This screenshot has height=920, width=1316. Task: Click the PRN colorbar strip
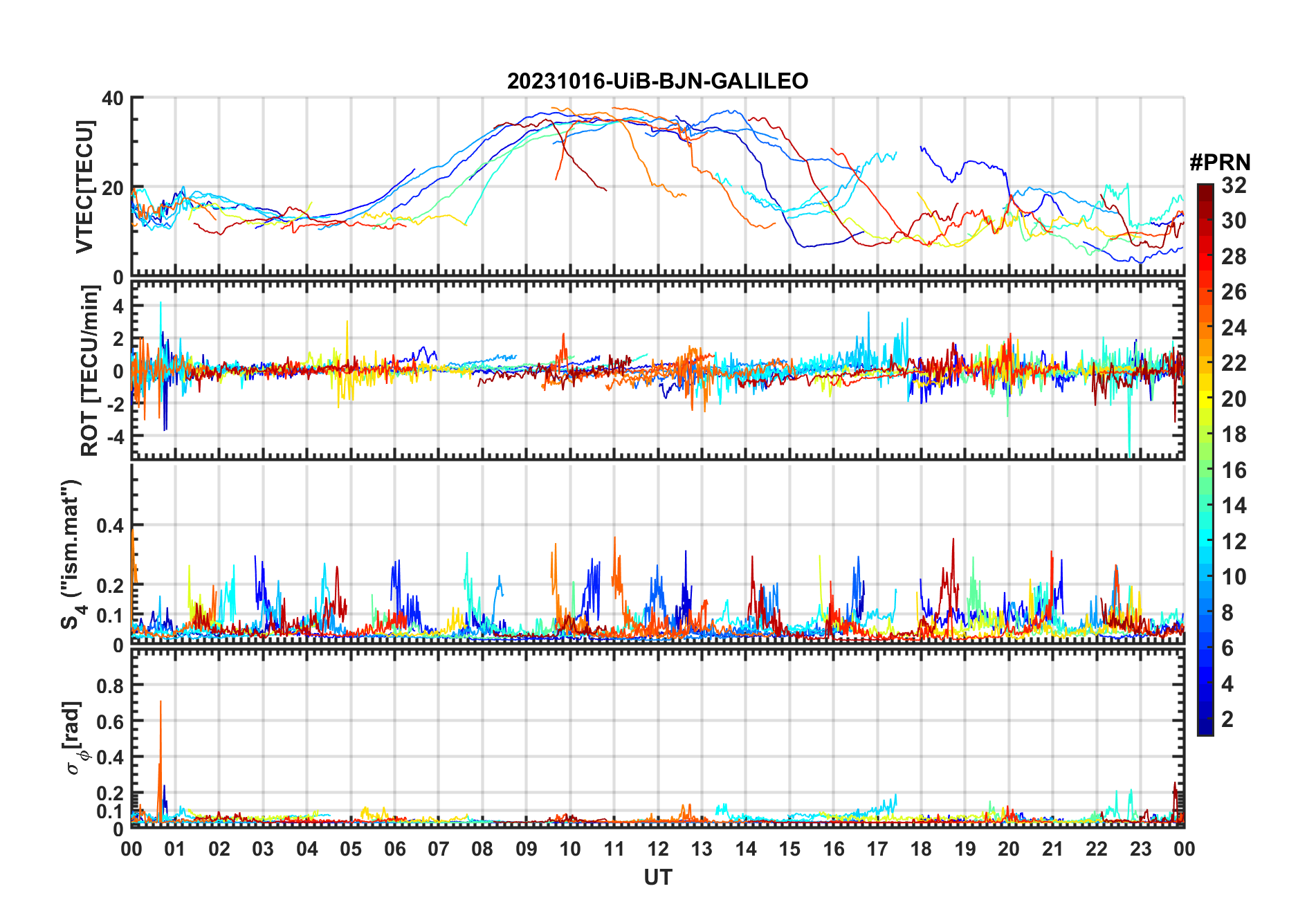click(1205, 459)
